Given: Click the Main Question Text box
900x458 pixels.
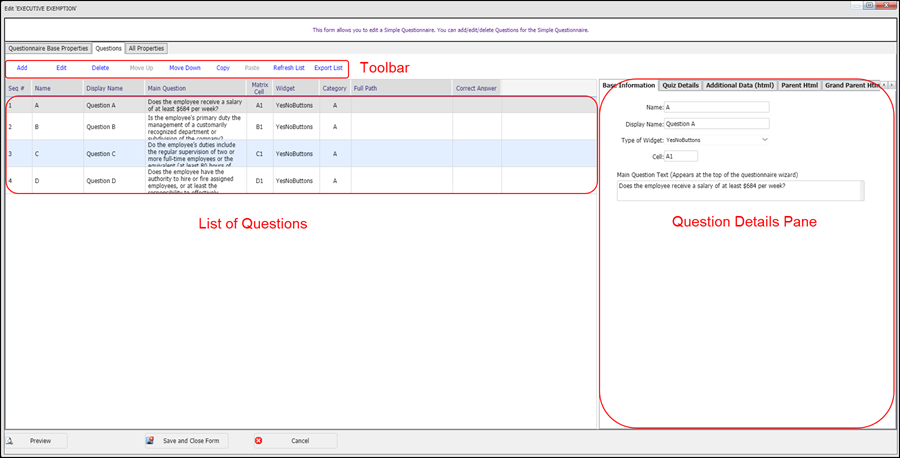Looking at the screenshot, I should [x=740, y=191].
